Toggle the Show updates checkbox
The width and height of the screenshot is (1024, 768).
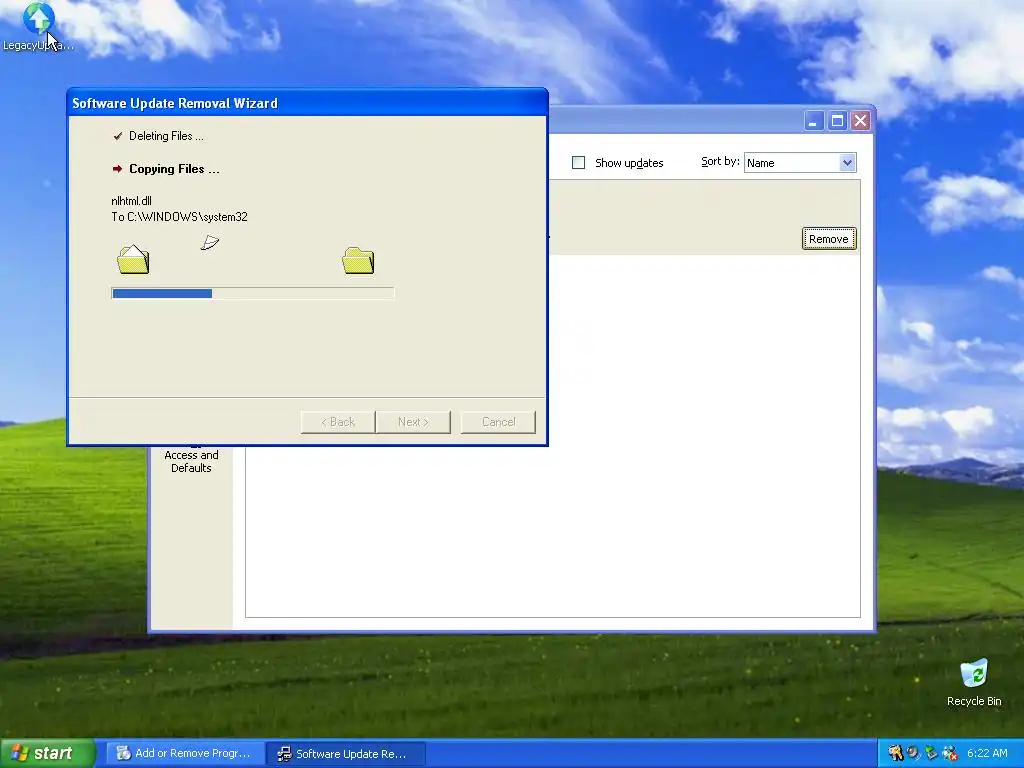click(x=578, y=163)
